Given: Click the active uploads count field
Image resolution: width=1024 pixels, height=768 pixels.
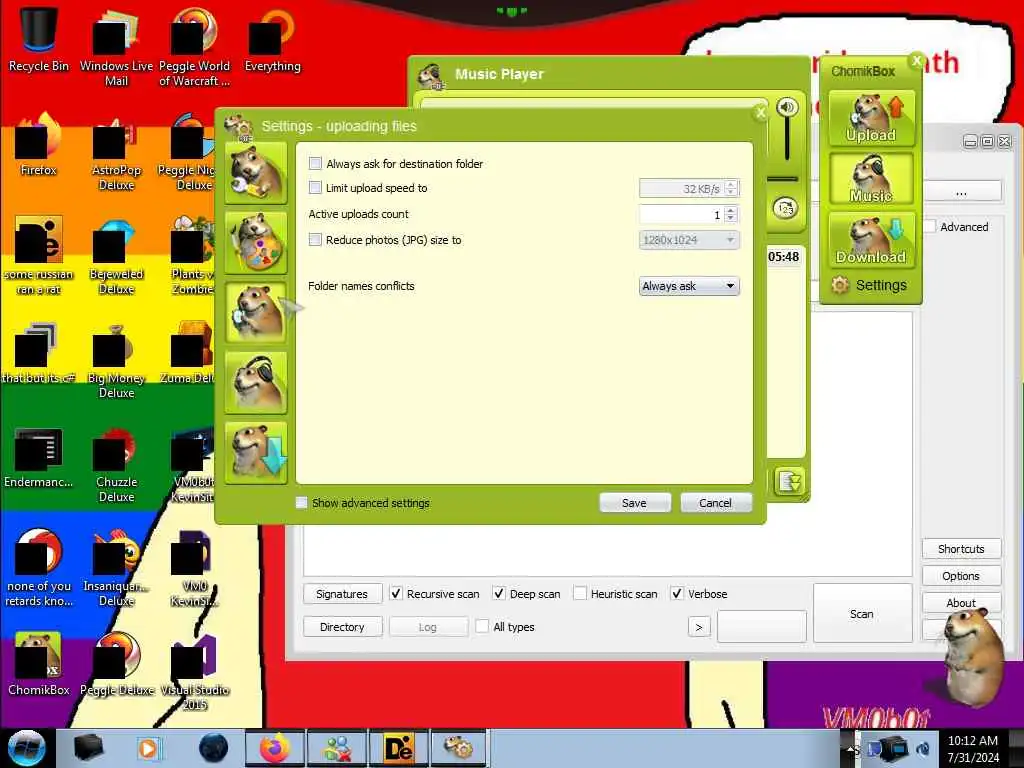Looking at the screenshot, I should pos(682,214).
